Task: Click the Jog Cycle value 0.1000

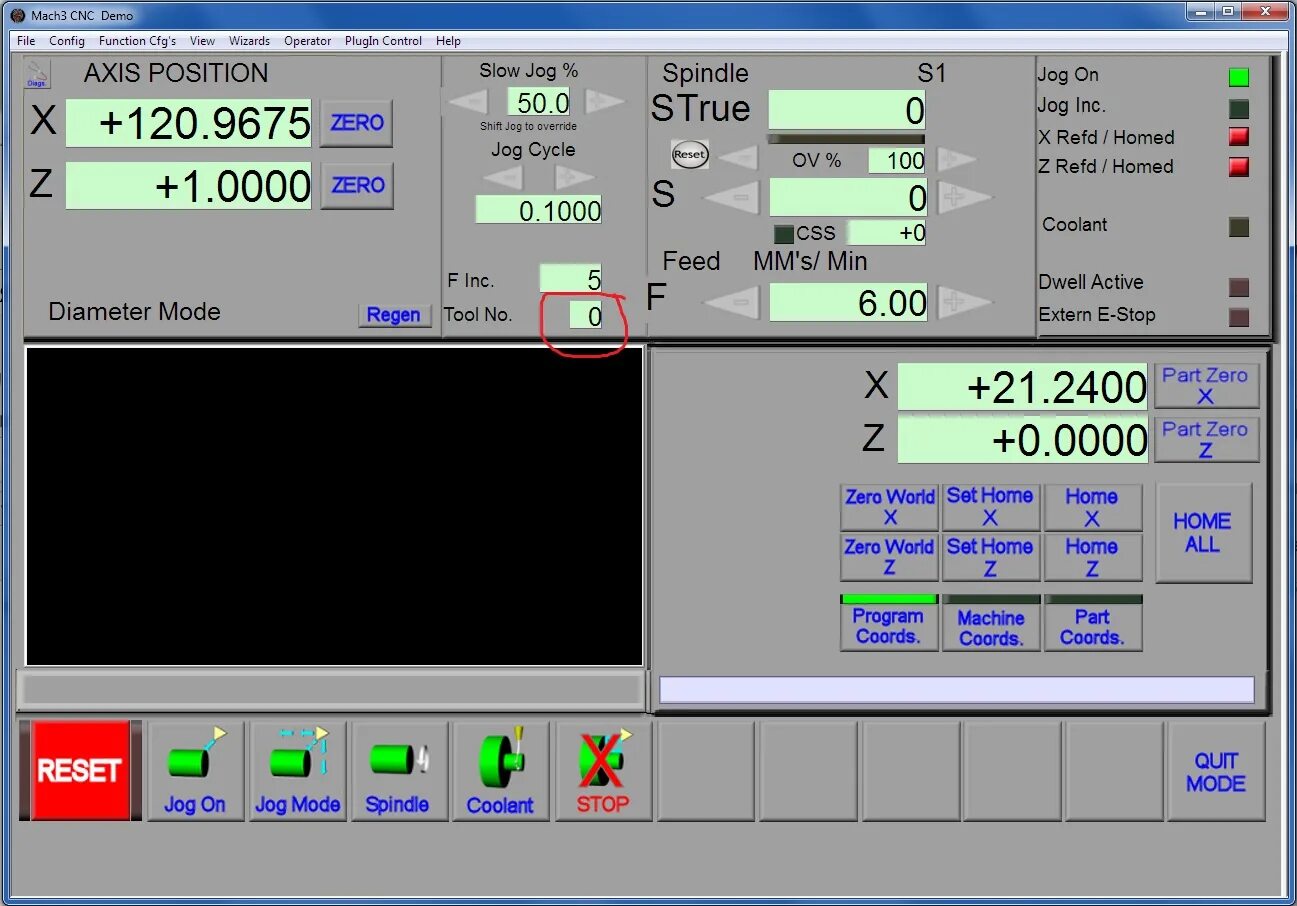Action: click(x=539, y=210)
